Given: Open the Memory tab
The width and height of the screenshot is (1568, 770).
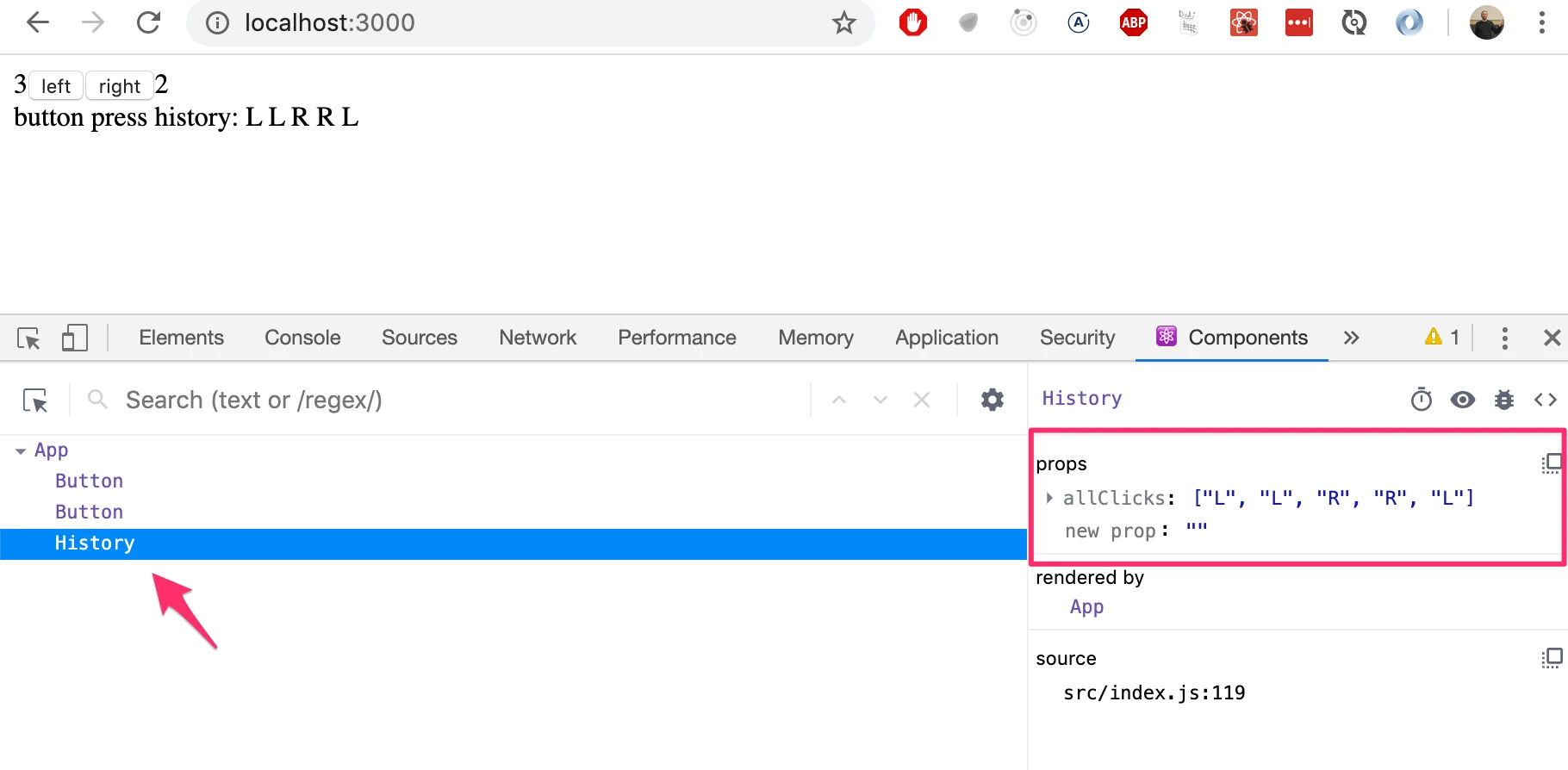Looking at the screenshot, I should tap(816, 338).
